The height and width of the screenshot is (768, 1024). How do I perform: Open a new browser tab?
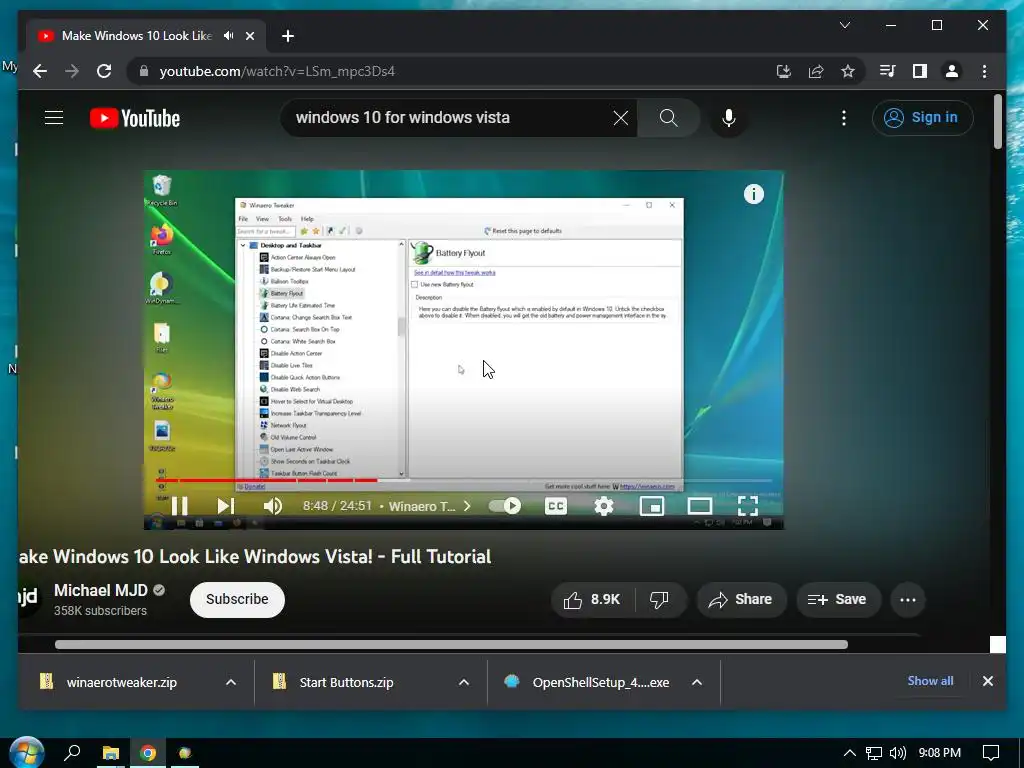tap(287, 36)
